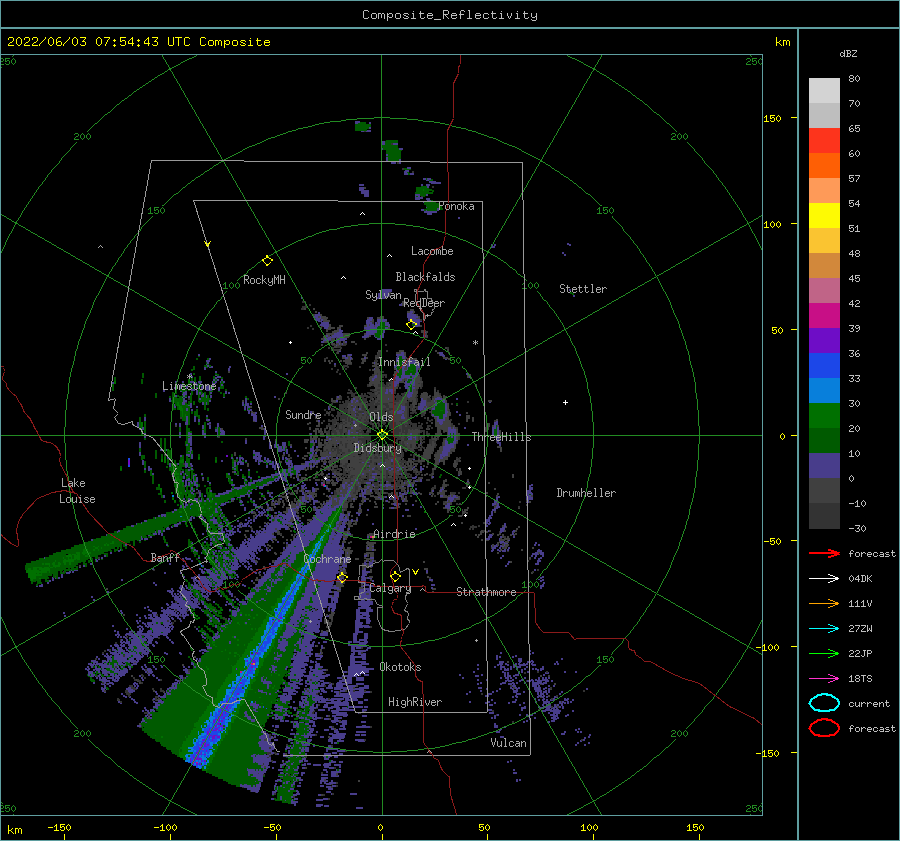The image size is (900, 841).
Task: Click the Lacombe city label
Action: pyautogui.click(x=432, y=251)
